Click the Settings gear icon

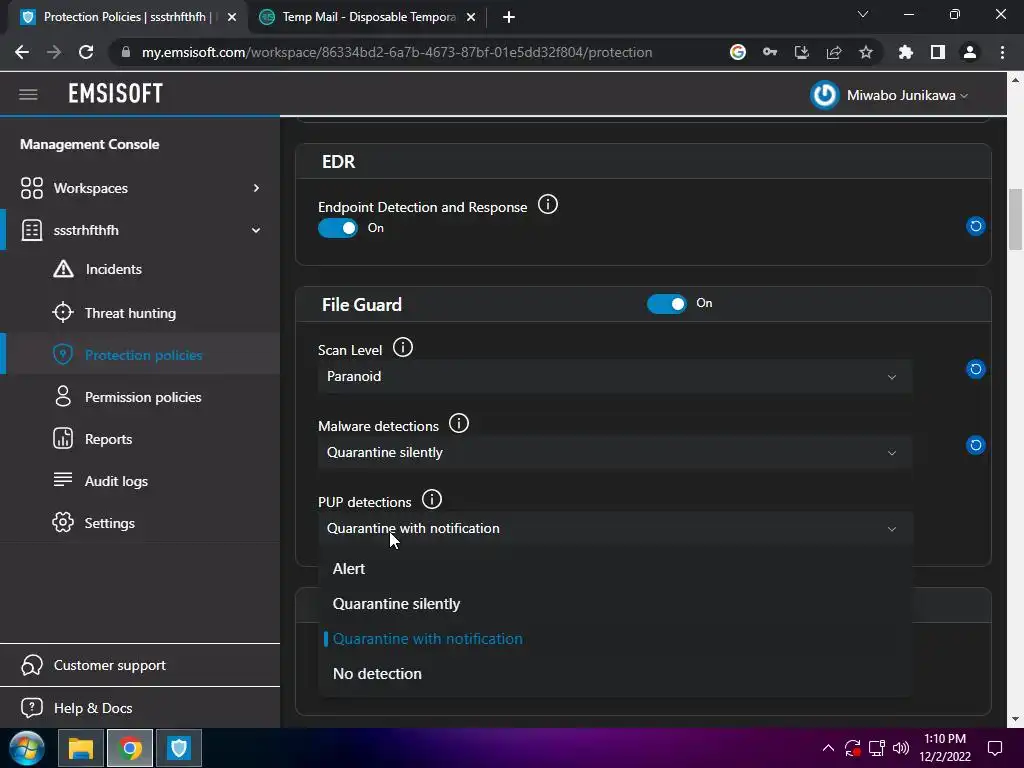[63, 522]
